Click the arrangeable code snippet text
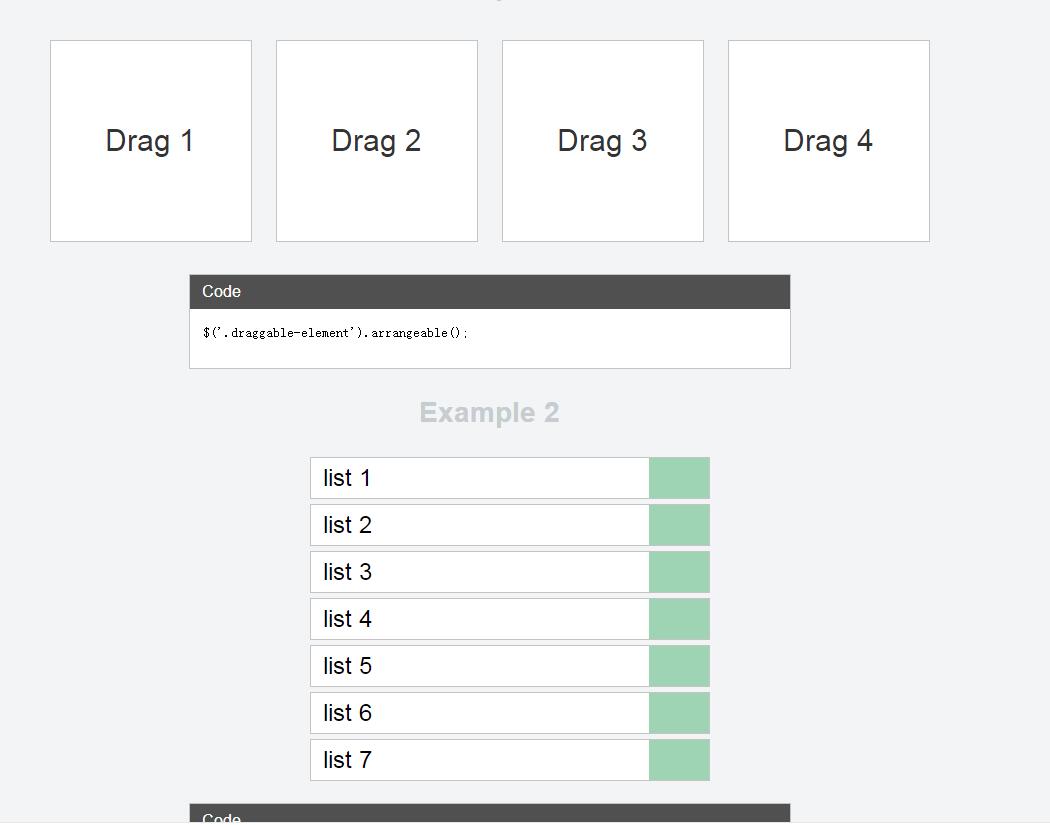 335,333
